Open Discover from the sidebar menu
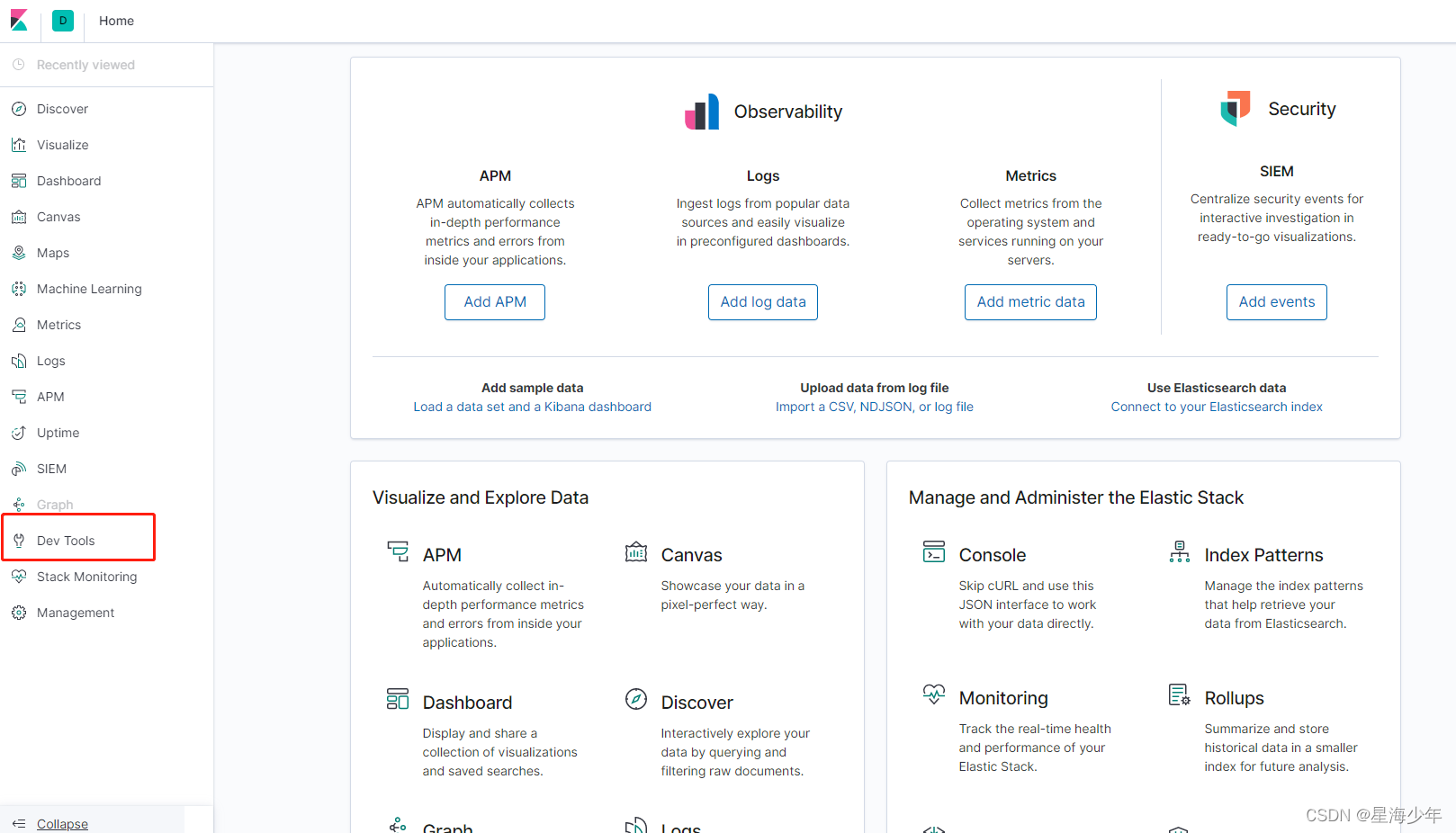1456x833 pixels. (x=62, y=109)
